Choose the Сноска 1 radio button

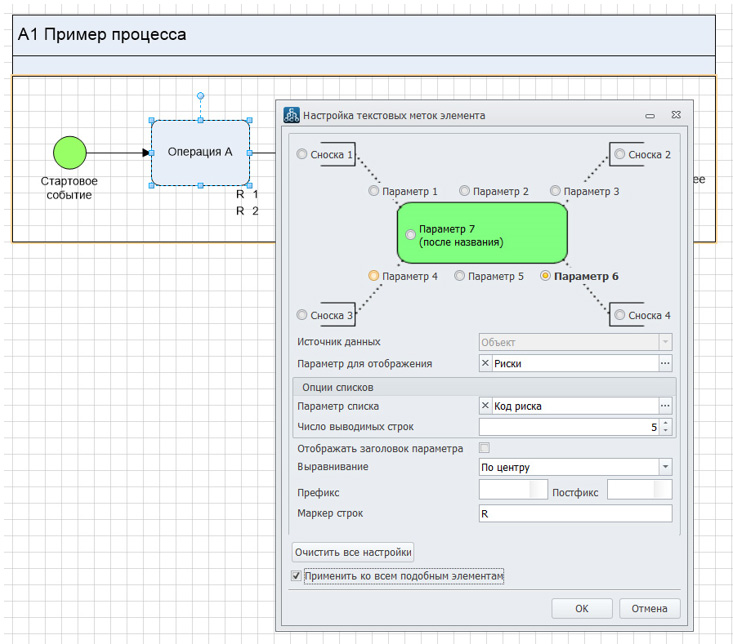point(302,155)
